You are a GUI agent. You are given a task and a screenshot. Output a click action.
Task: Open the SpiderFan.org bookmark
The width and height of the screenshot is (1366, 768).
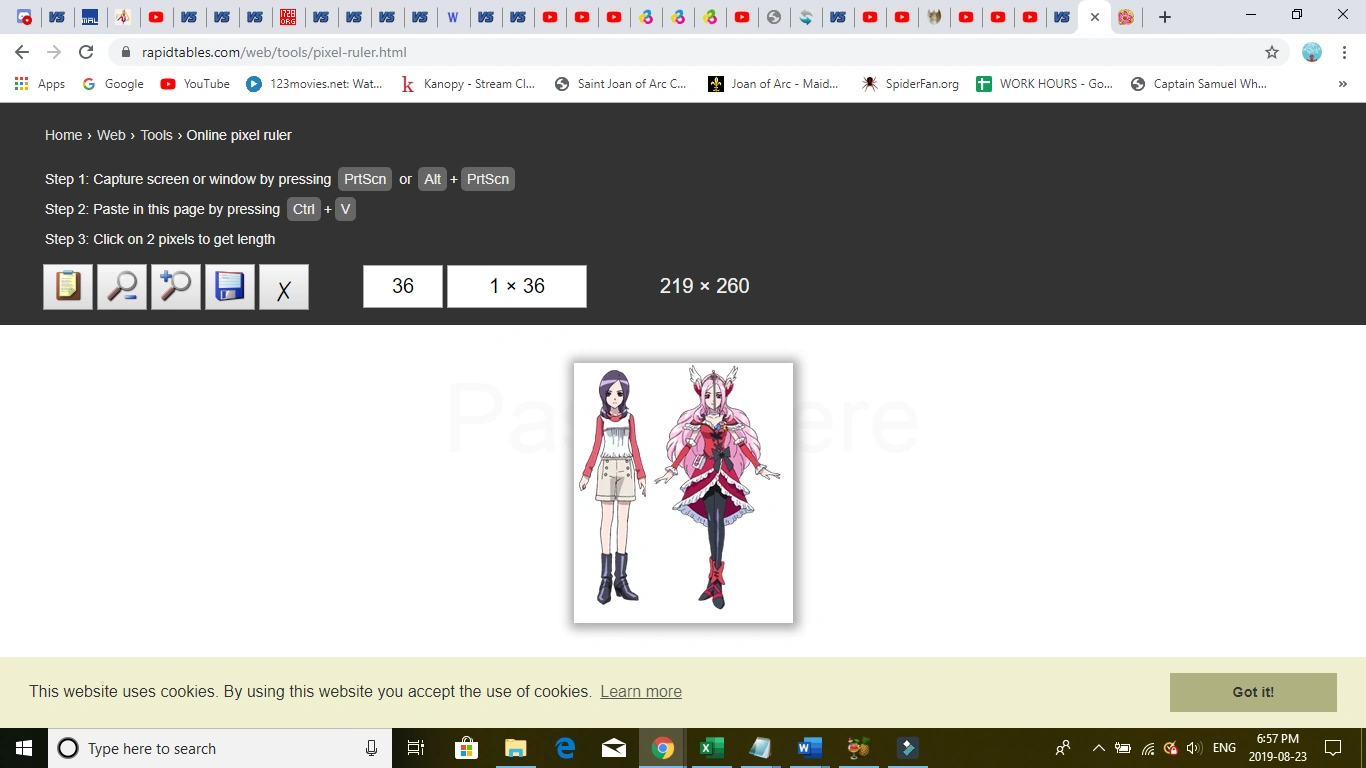coord(910,84)
